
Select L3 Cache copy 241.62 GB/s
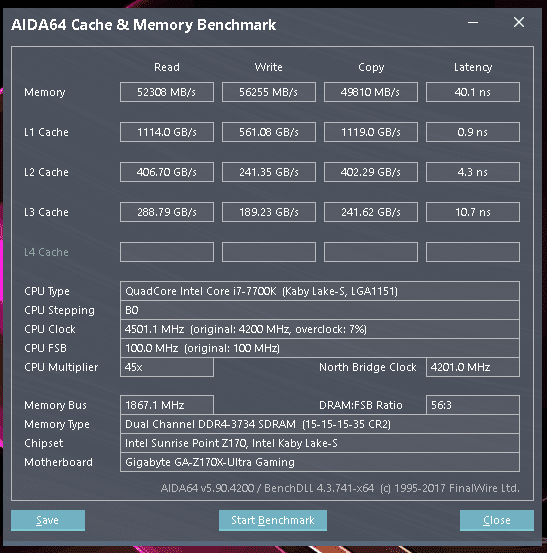point(371,212)
